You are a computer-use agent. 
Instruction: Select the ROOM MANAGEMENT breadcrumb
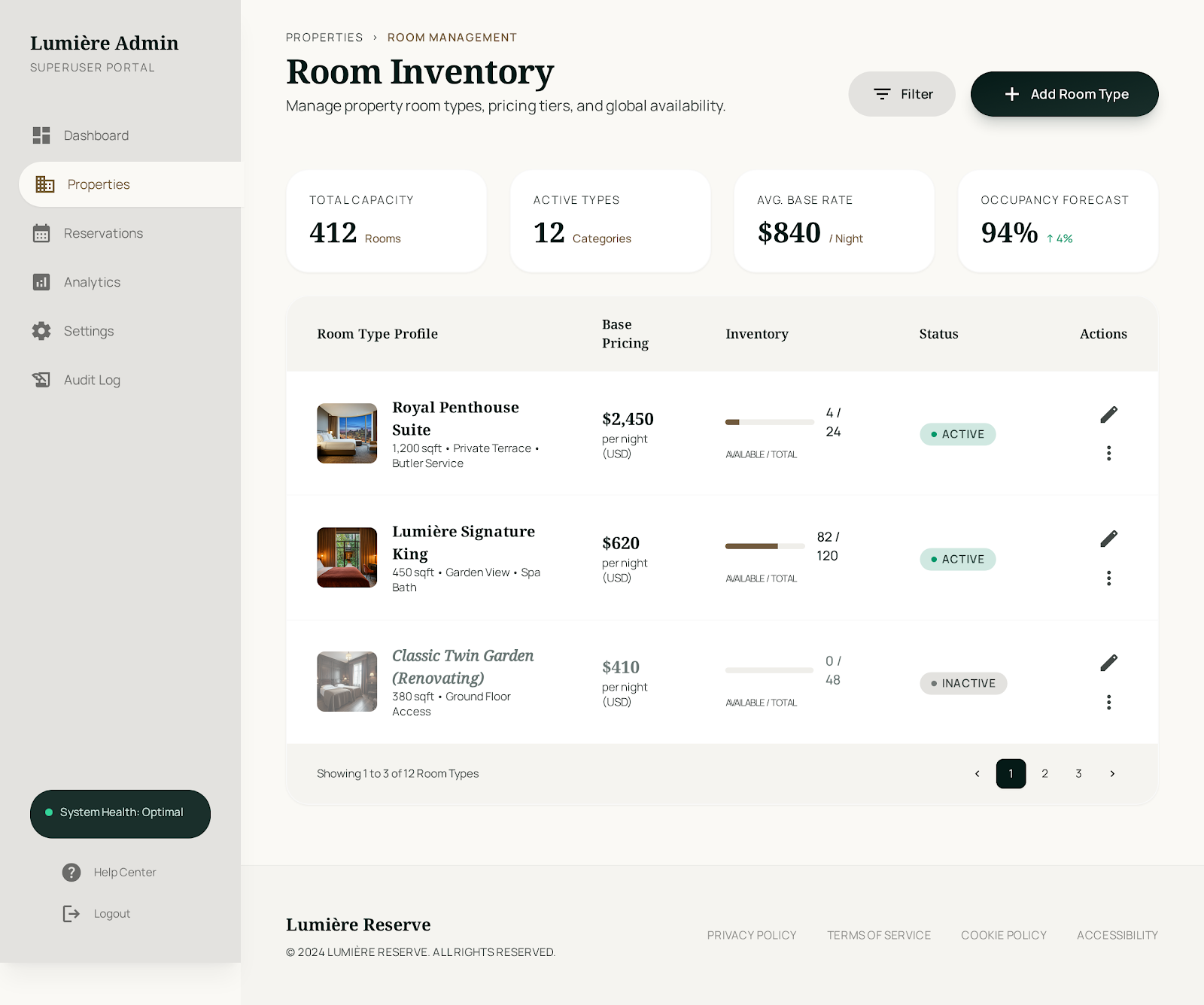pos(451,37)
